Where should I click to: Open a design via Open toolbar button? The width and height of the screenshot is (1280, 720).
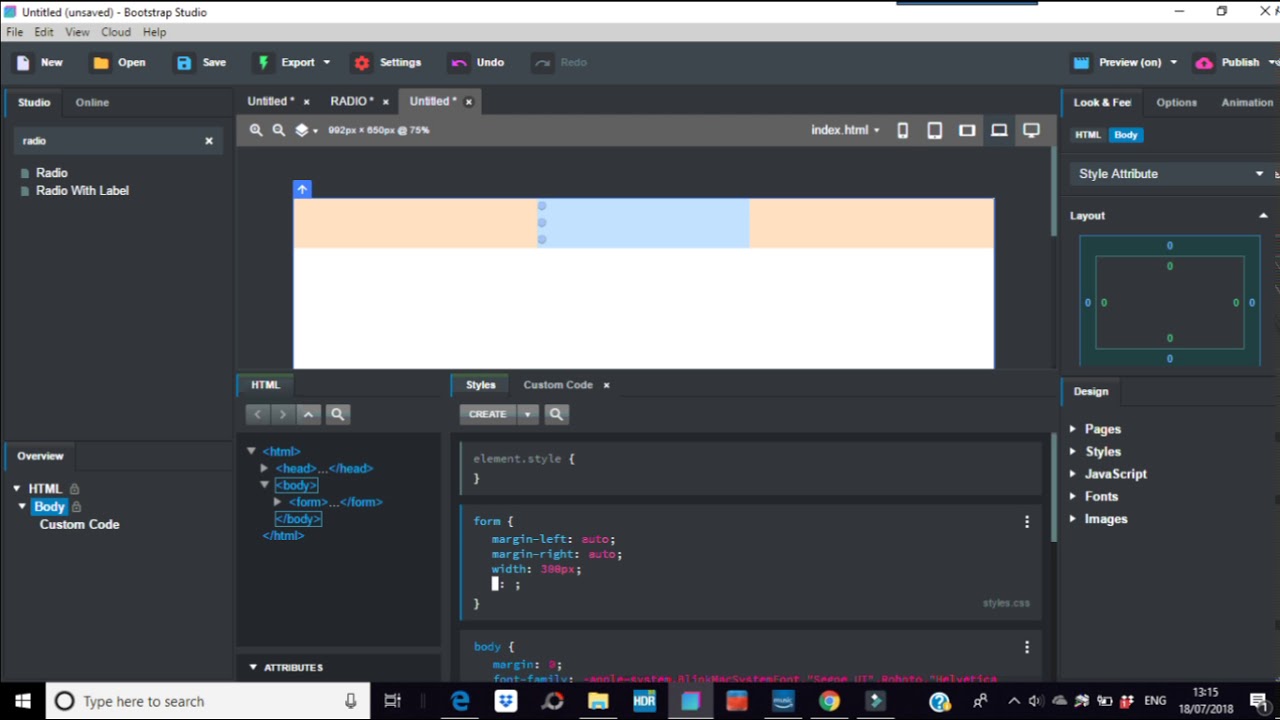119,62
